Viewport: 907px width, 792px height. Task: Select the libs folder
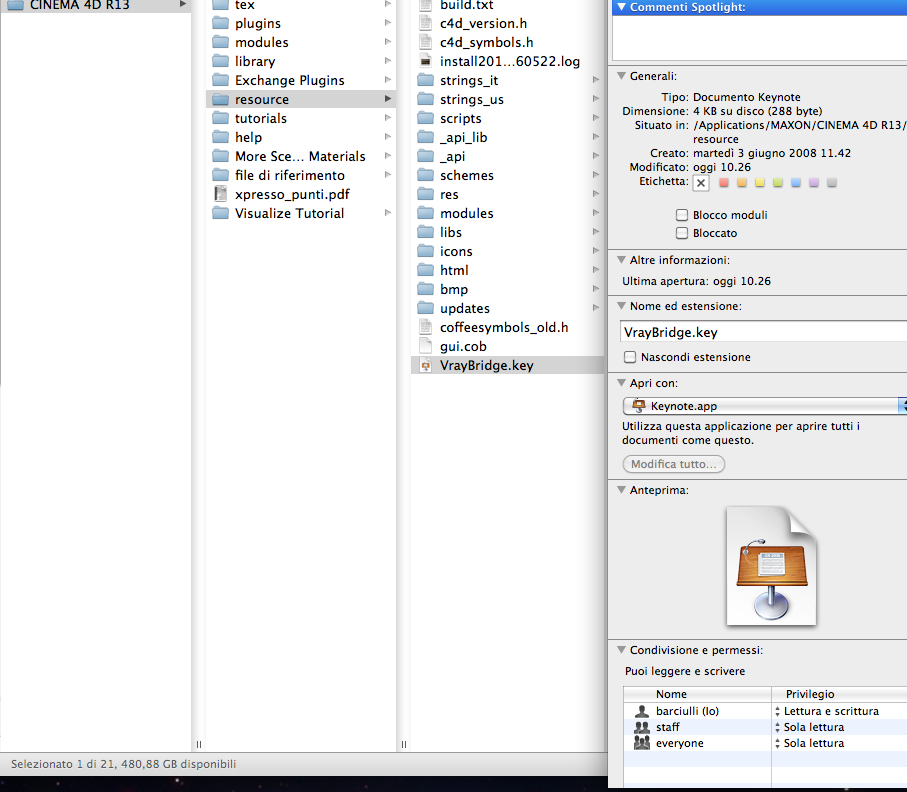(507, 233)
